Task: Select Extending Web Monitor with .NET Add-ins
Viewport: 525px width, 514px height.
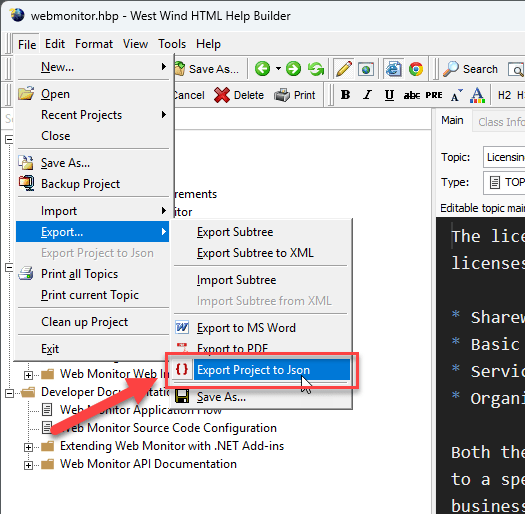Action: coord(172,446)
